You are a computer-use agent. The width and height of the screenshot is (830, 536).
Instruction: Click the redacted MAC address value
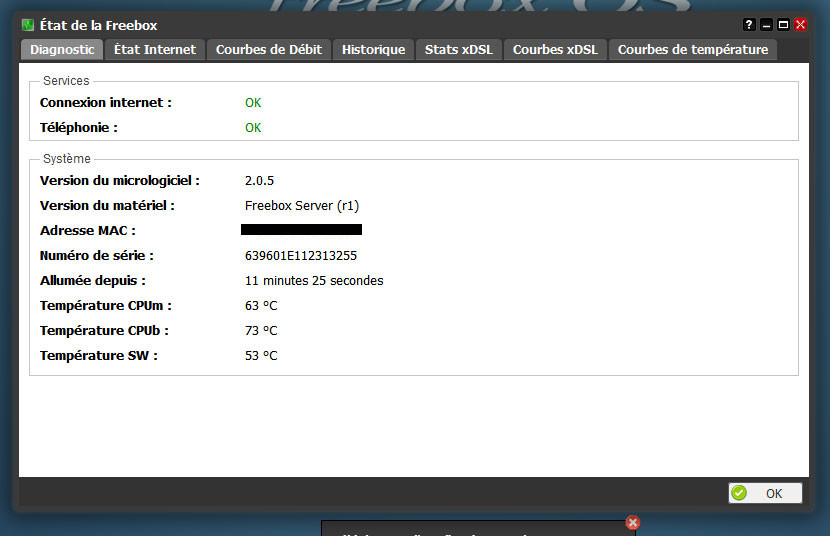(x=301, y=230)
